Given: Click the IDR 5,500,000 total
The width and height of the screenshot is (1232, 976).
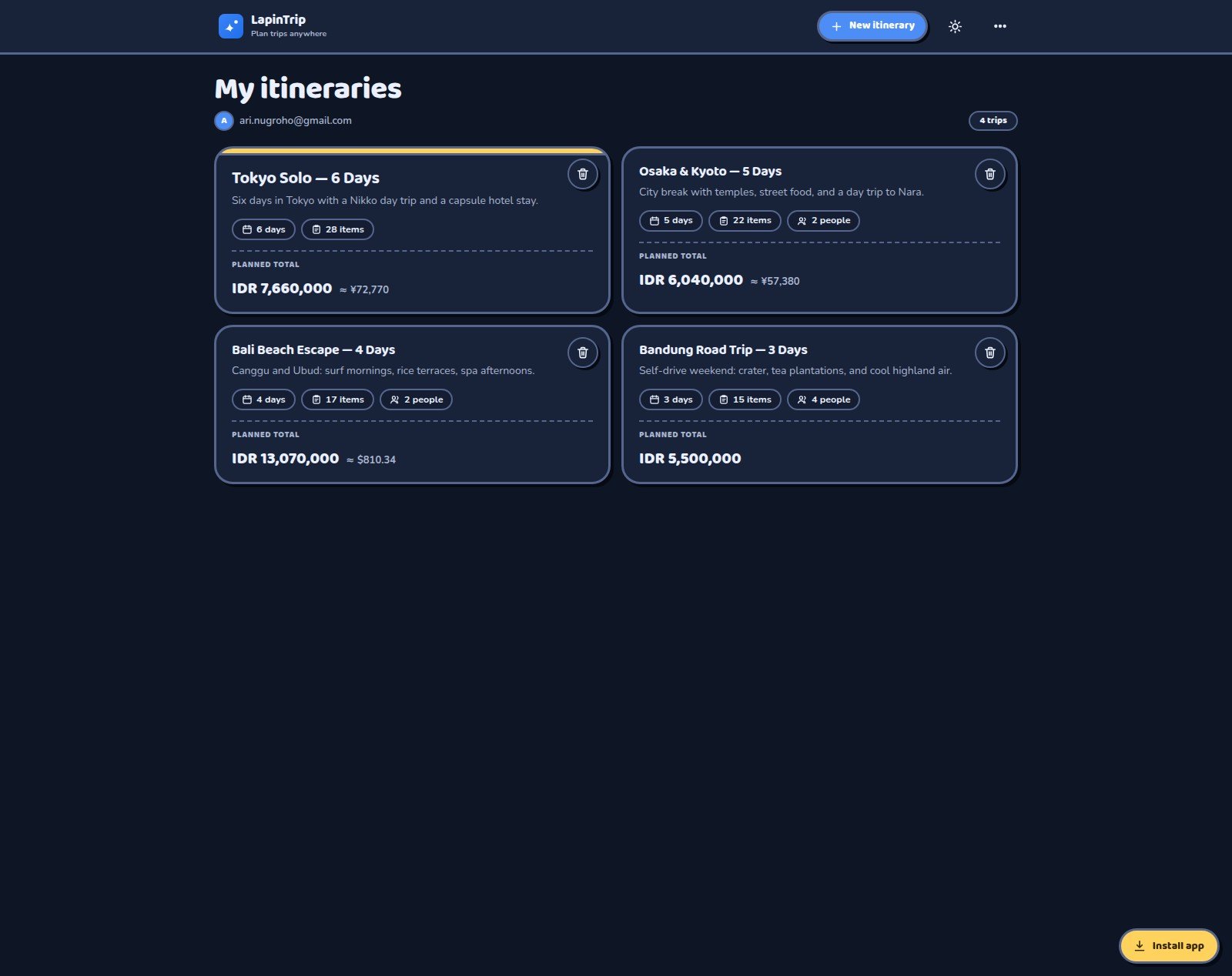Looking at the screenshot, I should tap(690, 459).
